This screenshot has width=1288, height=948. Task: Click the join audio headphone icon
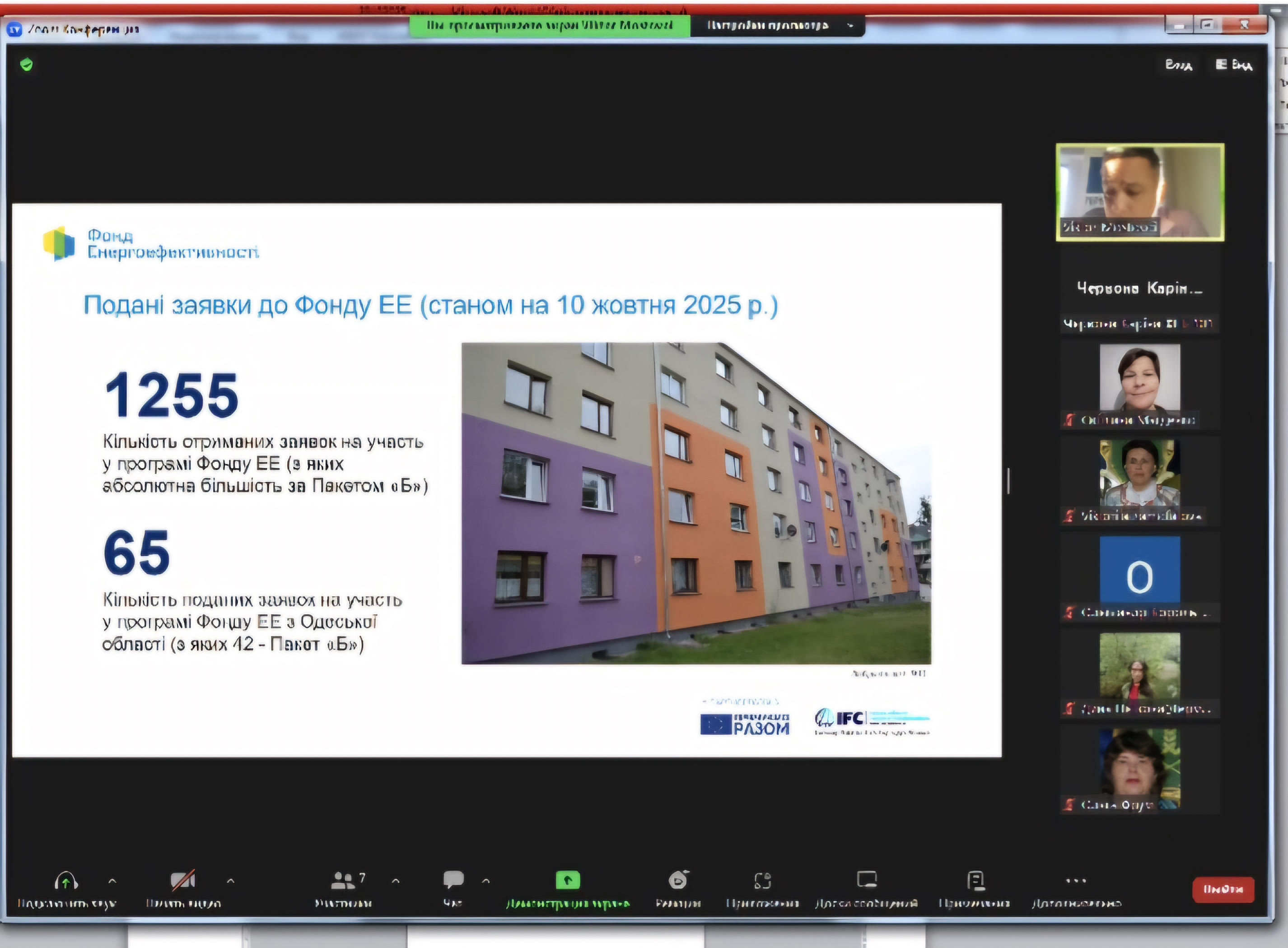(x=66, y=880)
